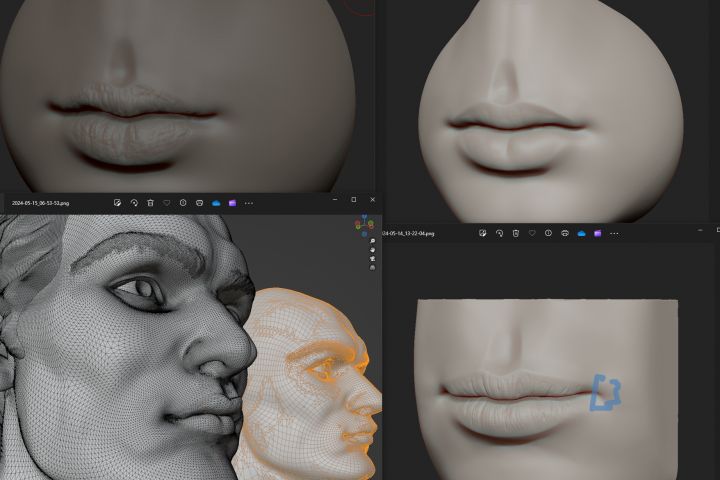Delete the 06-53-53.png image via trash icon

click(150, 203)
